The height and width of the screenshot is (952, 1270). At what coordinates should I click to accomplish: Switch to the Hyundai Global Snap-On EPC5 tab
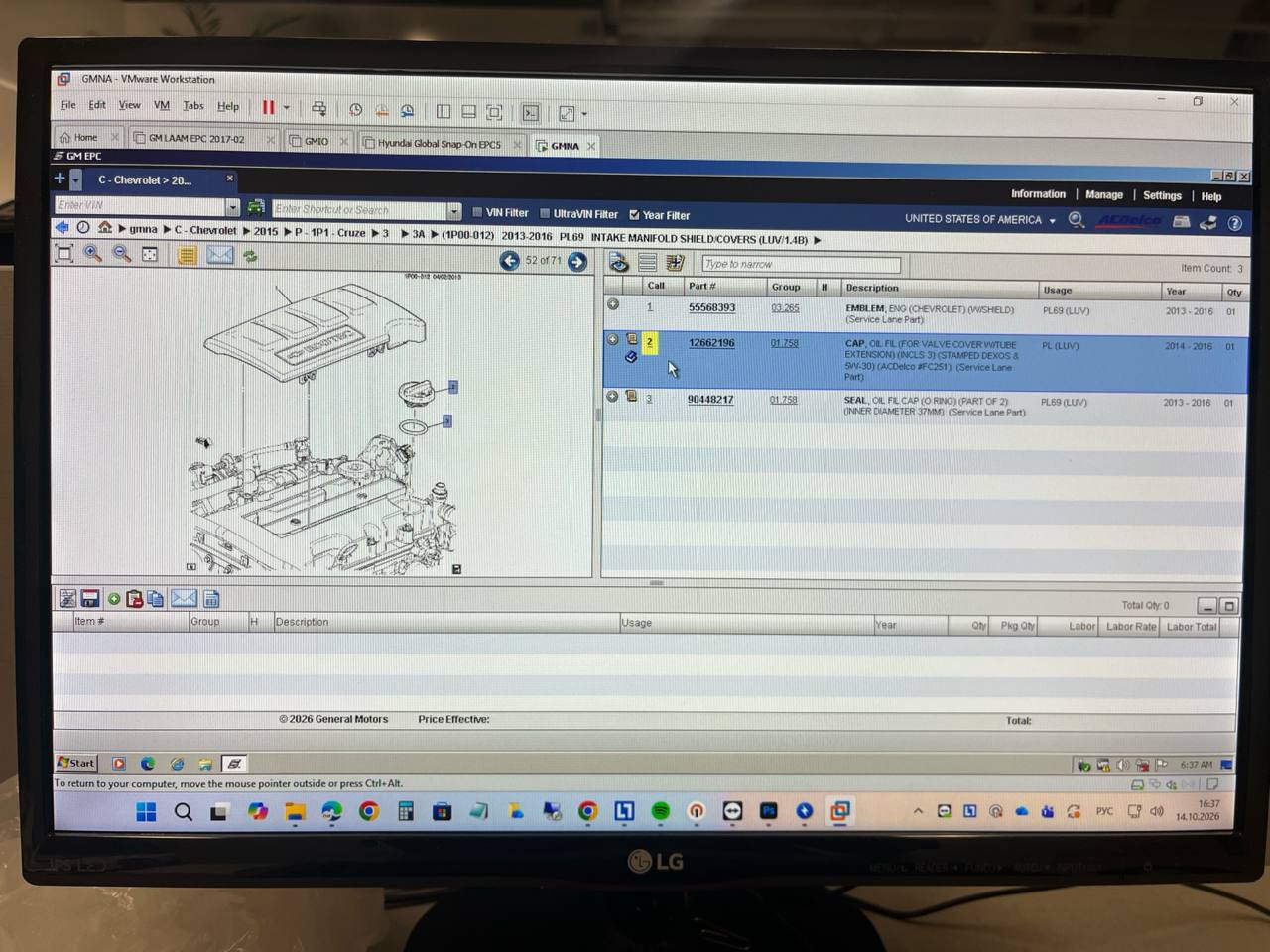coord(440,143)
